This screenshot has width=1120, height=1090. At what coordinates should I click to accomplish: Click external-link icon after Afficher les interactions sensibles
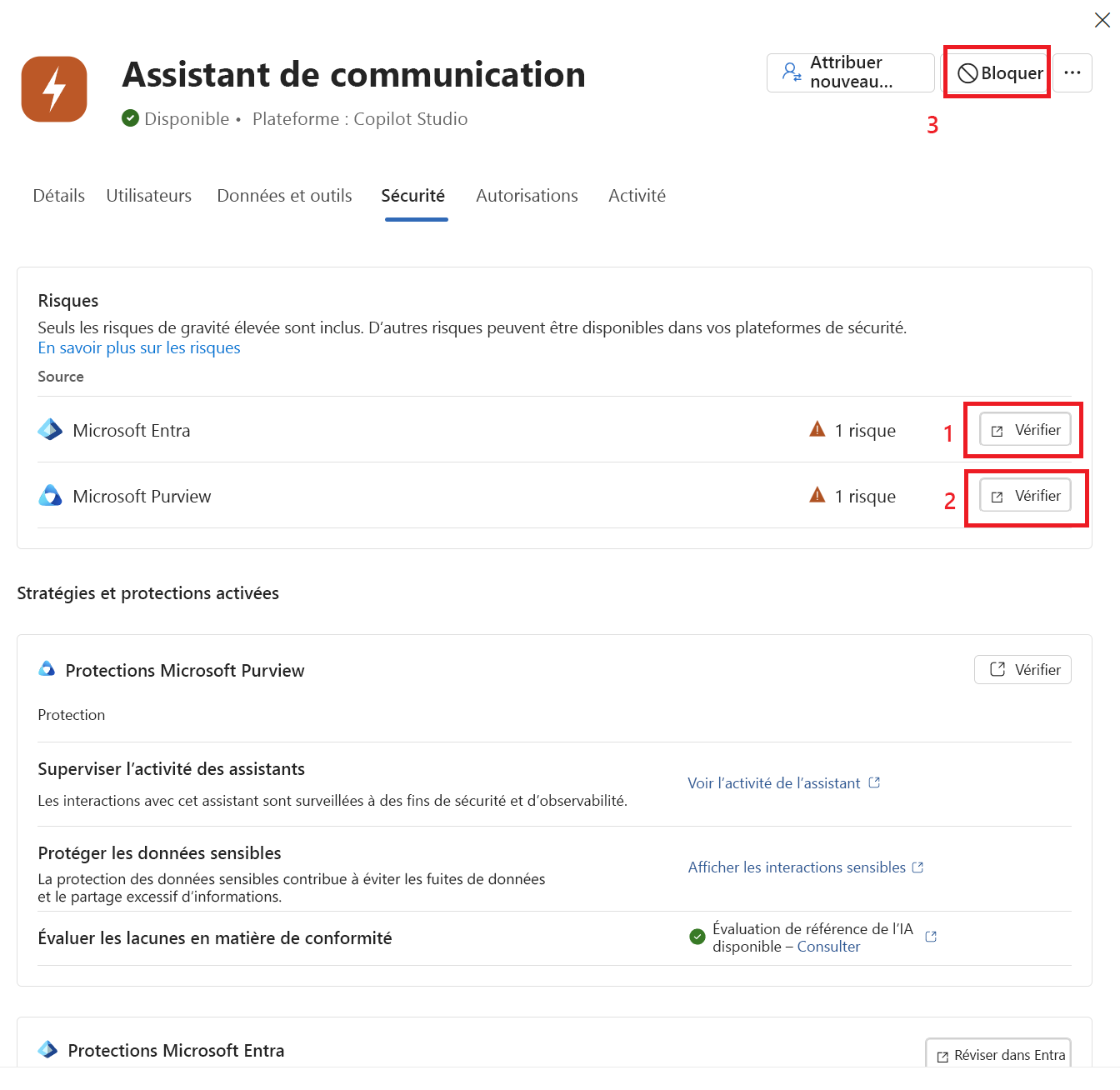tap(918, 867)
